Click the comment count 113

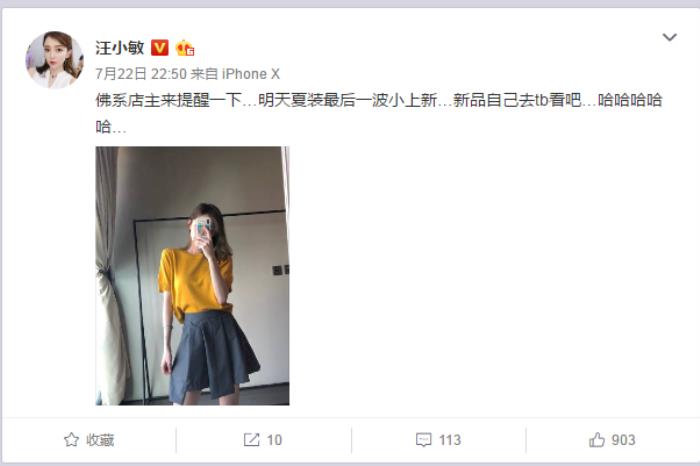pos(450,440)
